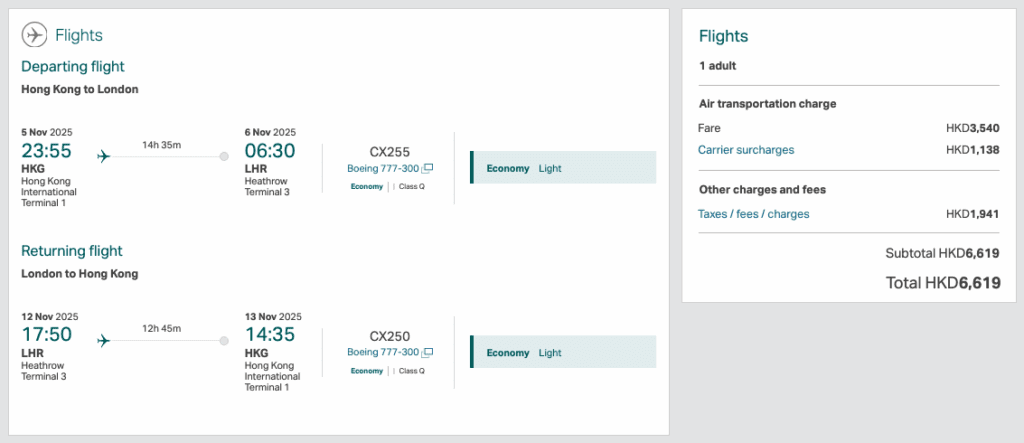Click the plane icon on London–Hong Kong route line
The image size is (1024, 443).
point(103,340)
